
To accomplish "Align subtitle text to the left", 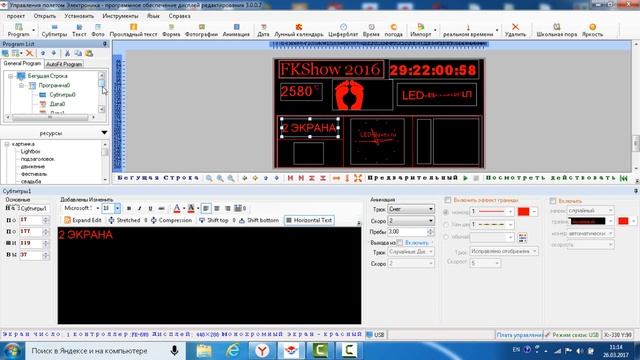I will (206, 208).
